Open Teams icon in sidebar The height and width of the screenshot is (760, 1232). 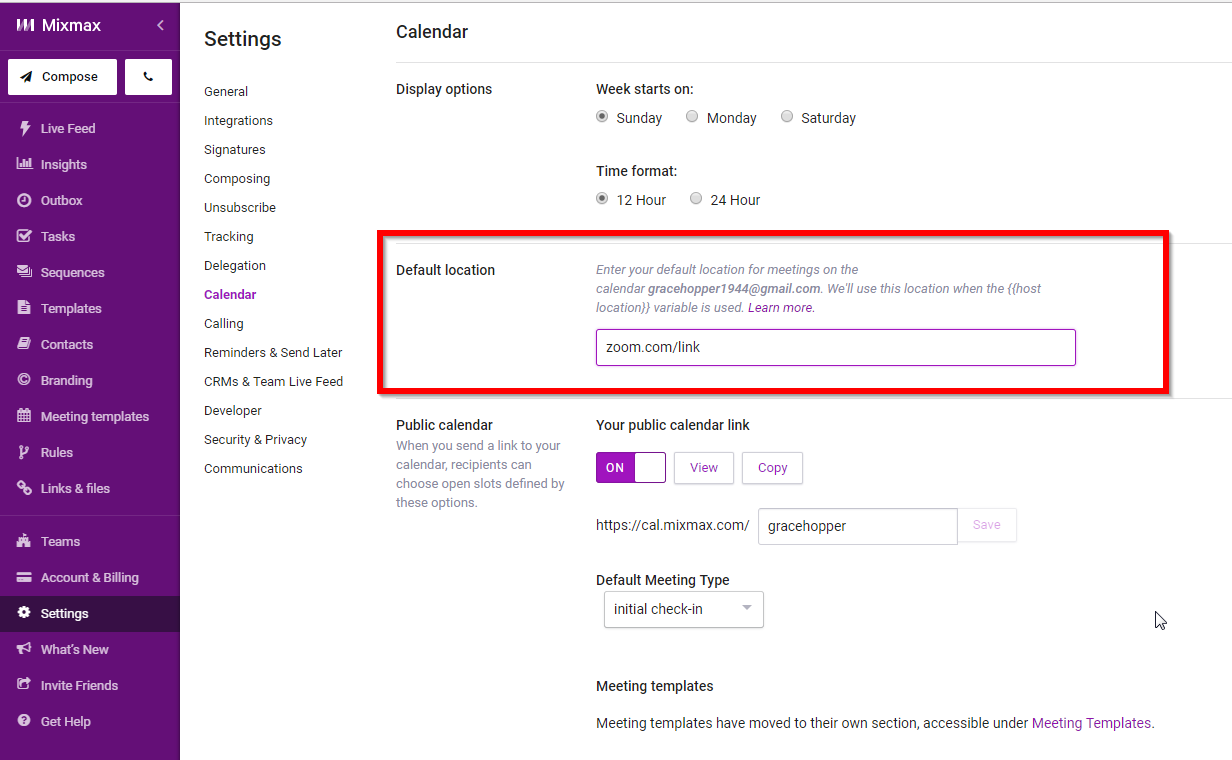point(24,541)
